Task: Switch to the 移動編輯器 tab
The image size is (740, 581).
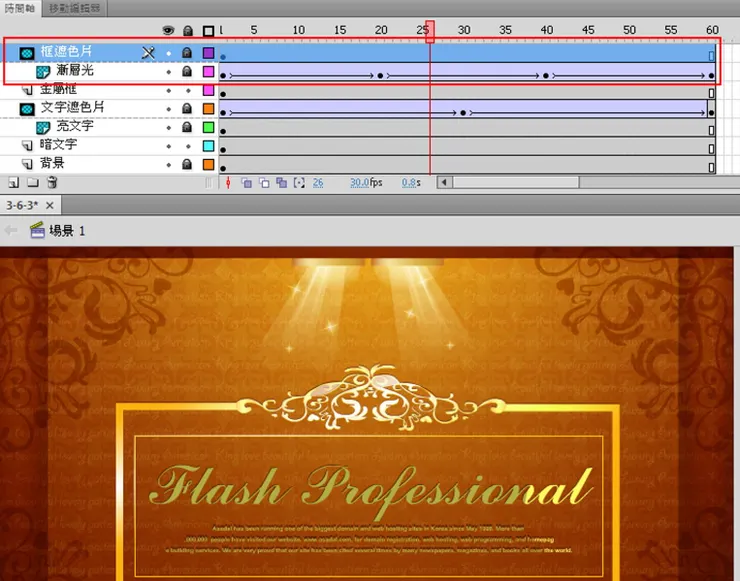Action: click(x=74, y=8)
